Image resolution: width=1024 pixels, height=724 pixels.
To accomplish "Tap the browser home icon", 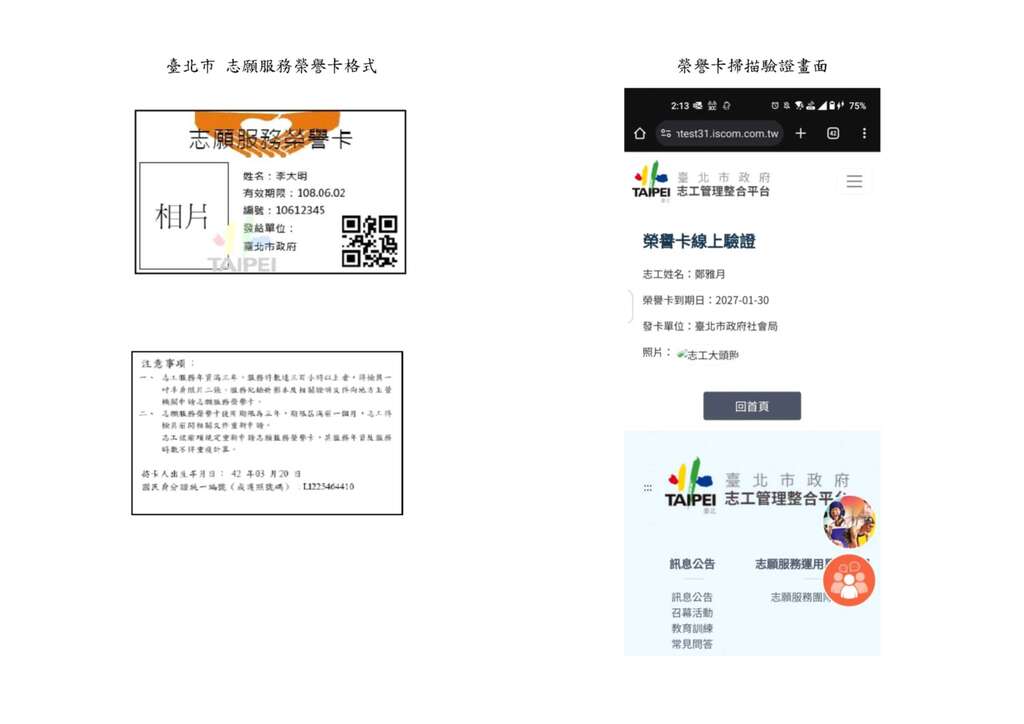I will [x=640, y=133].
